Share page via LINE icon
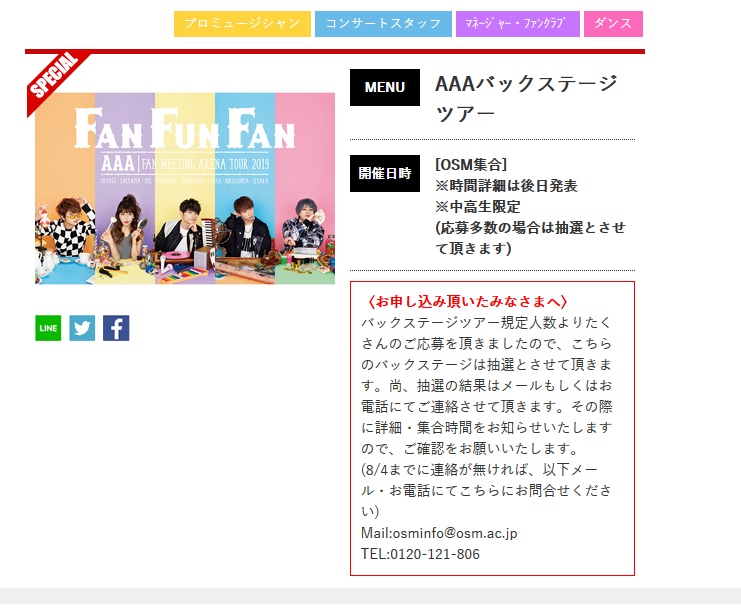This screenshot has width=741, height=608. coord(48,328)
